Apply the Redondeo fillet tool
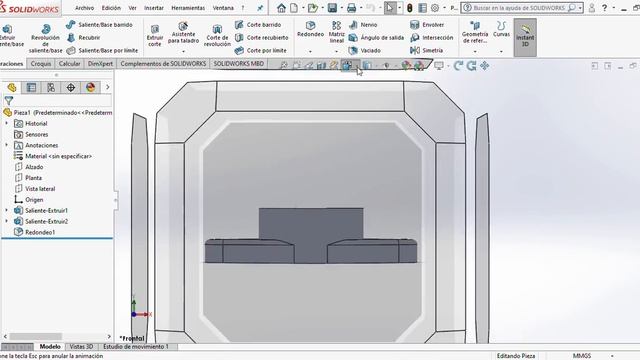This screenshot has width=640, height=360. point(310,29)
